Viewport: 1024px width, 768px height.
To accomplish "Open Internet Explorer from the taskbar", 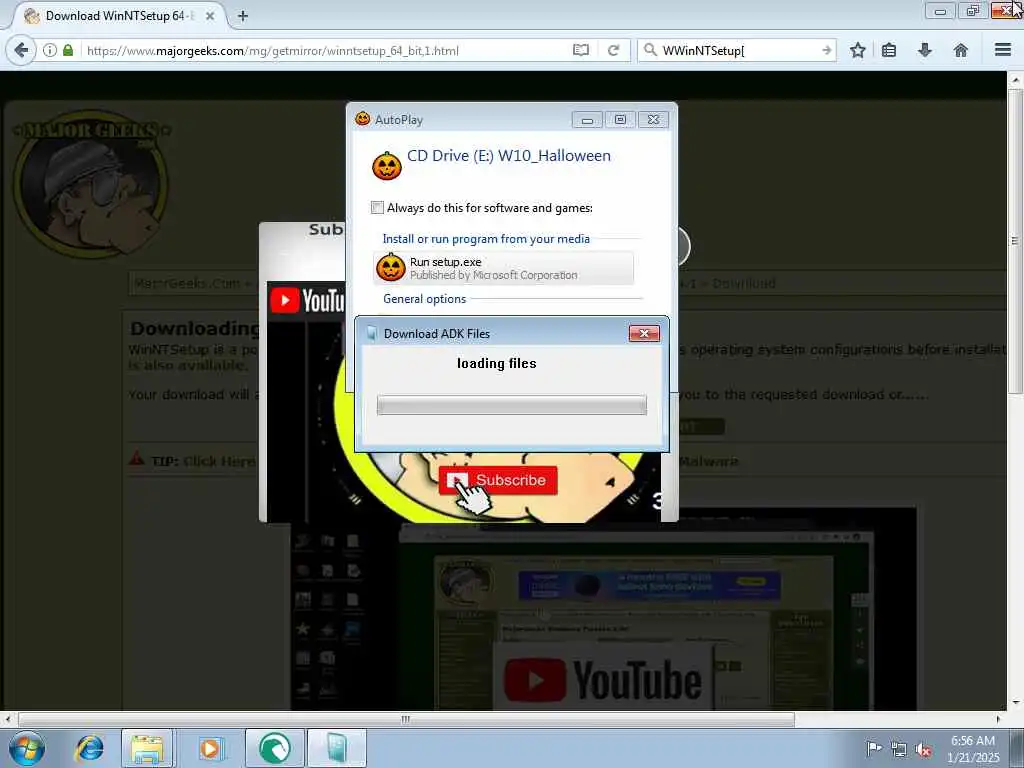I will 89,748.
